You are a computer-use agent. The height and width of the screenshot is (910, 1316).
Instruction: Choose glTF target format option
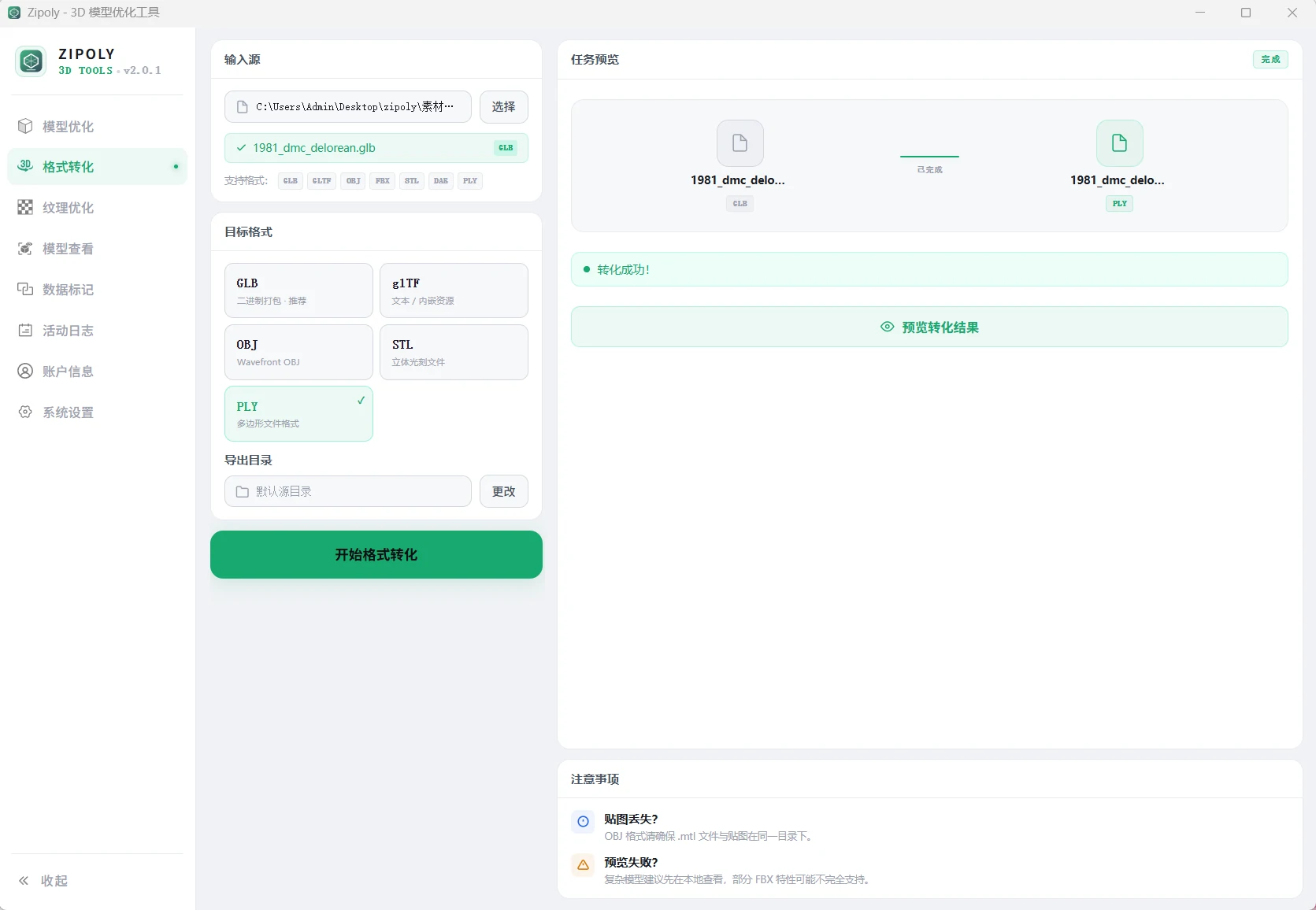[454, 290]
